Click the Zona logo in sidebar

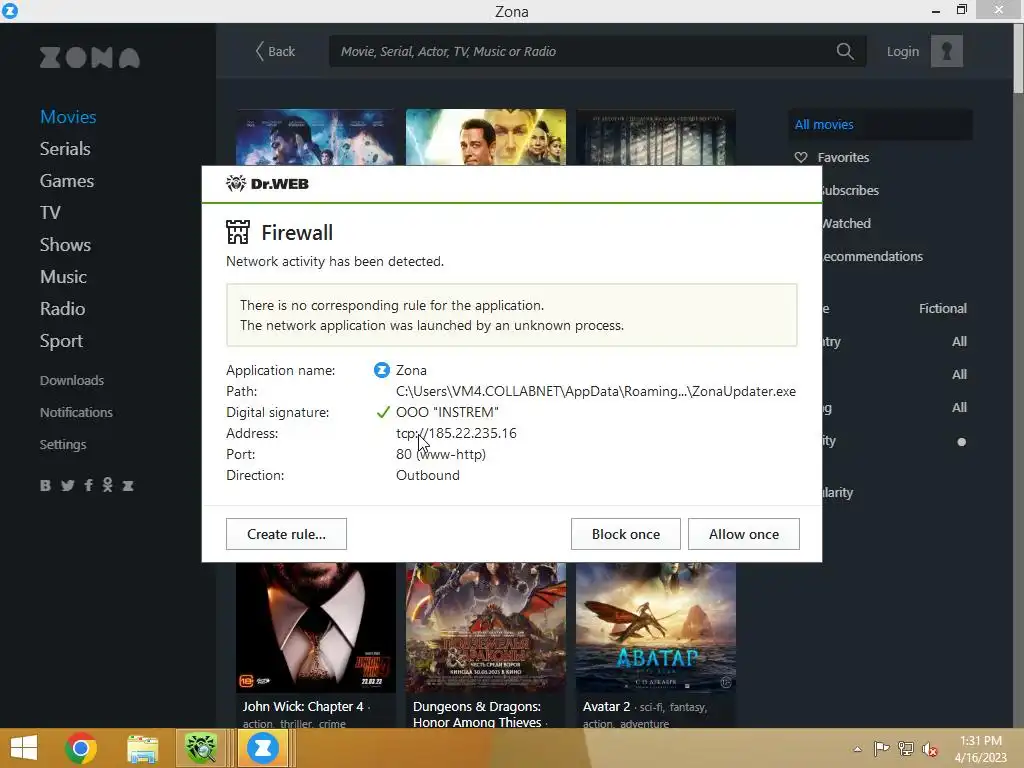[89, 57]
